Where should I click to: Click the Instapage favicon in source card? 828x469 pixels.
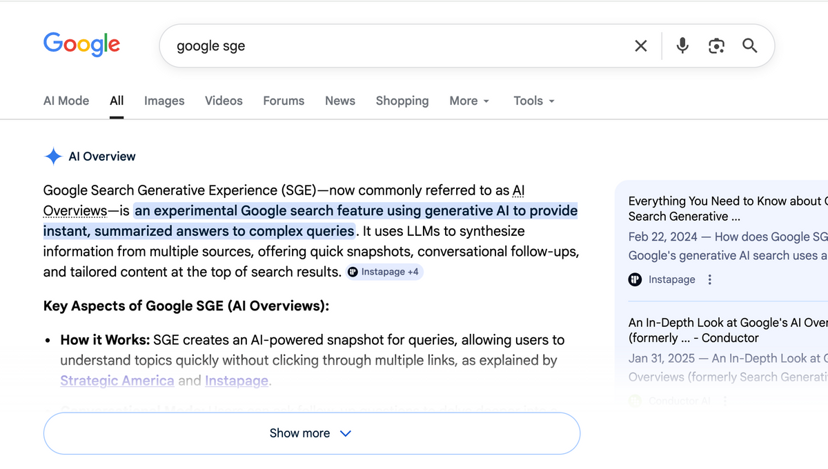point(635,279)
